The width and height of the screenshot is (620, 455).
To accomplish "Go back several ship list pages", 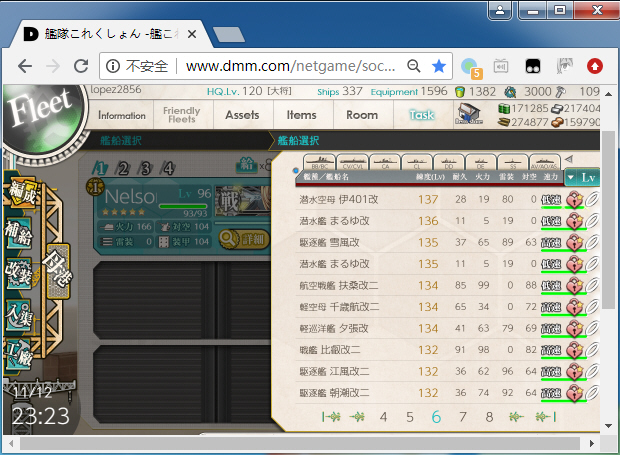I will pos(357,417).
